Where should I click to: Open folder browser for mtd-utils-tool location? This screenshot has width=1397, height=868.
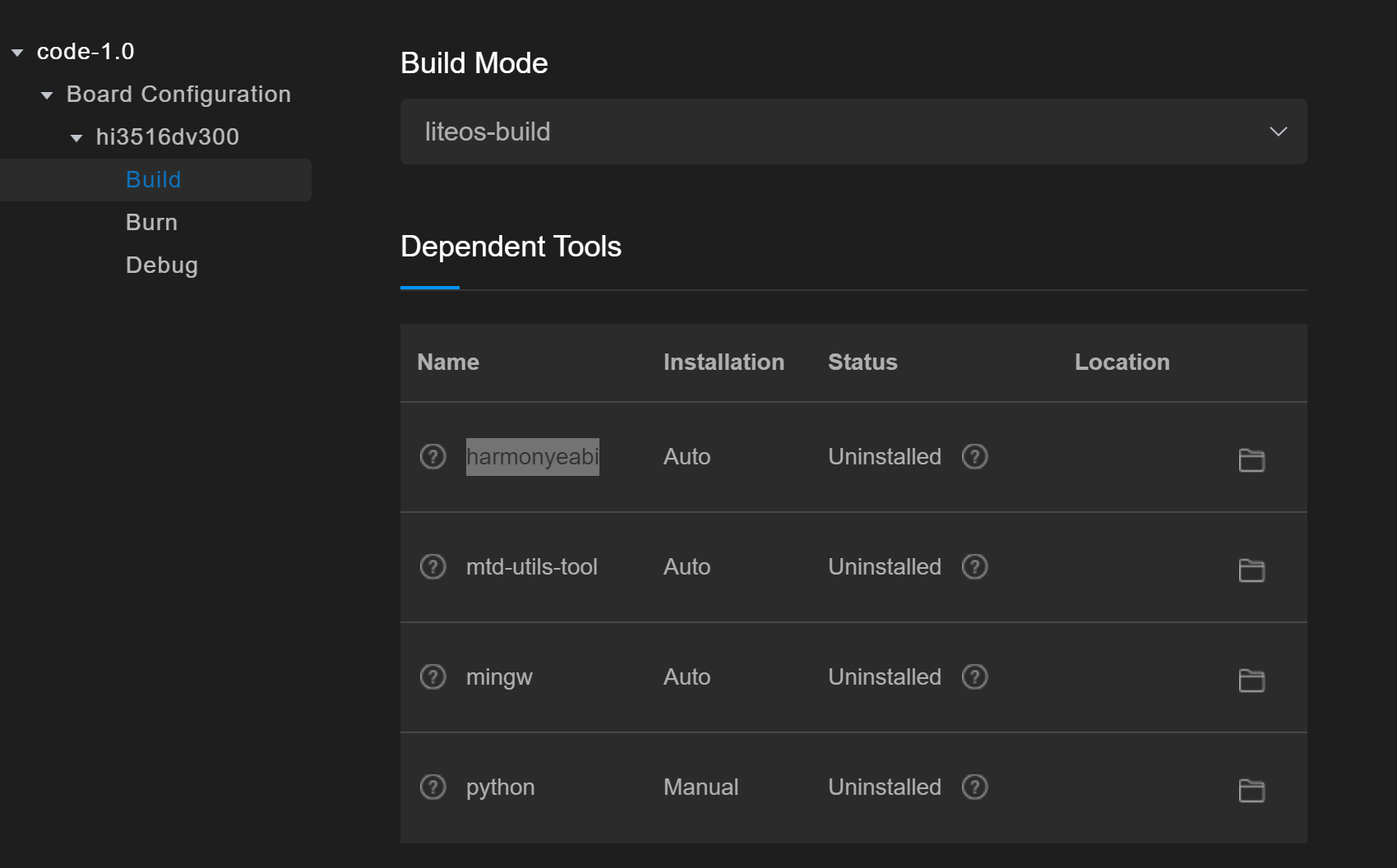1251,570
